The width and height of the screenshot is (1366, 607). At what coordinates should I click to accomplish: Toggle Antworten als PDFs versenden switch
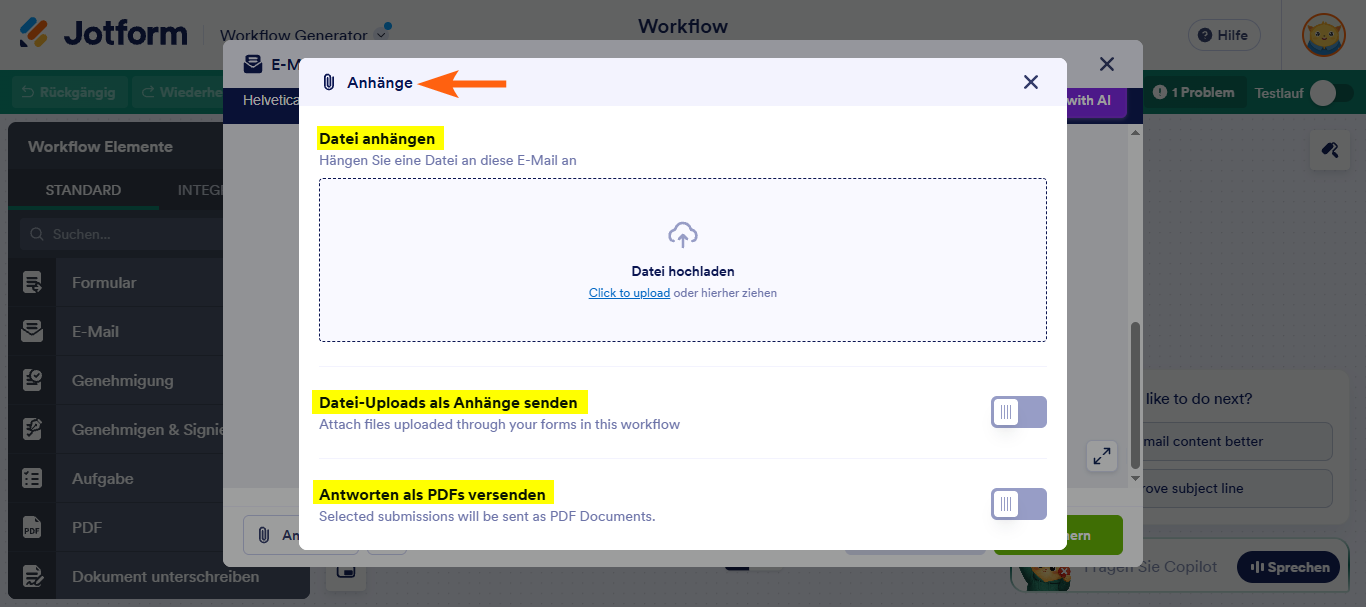tap(1019, 504)
